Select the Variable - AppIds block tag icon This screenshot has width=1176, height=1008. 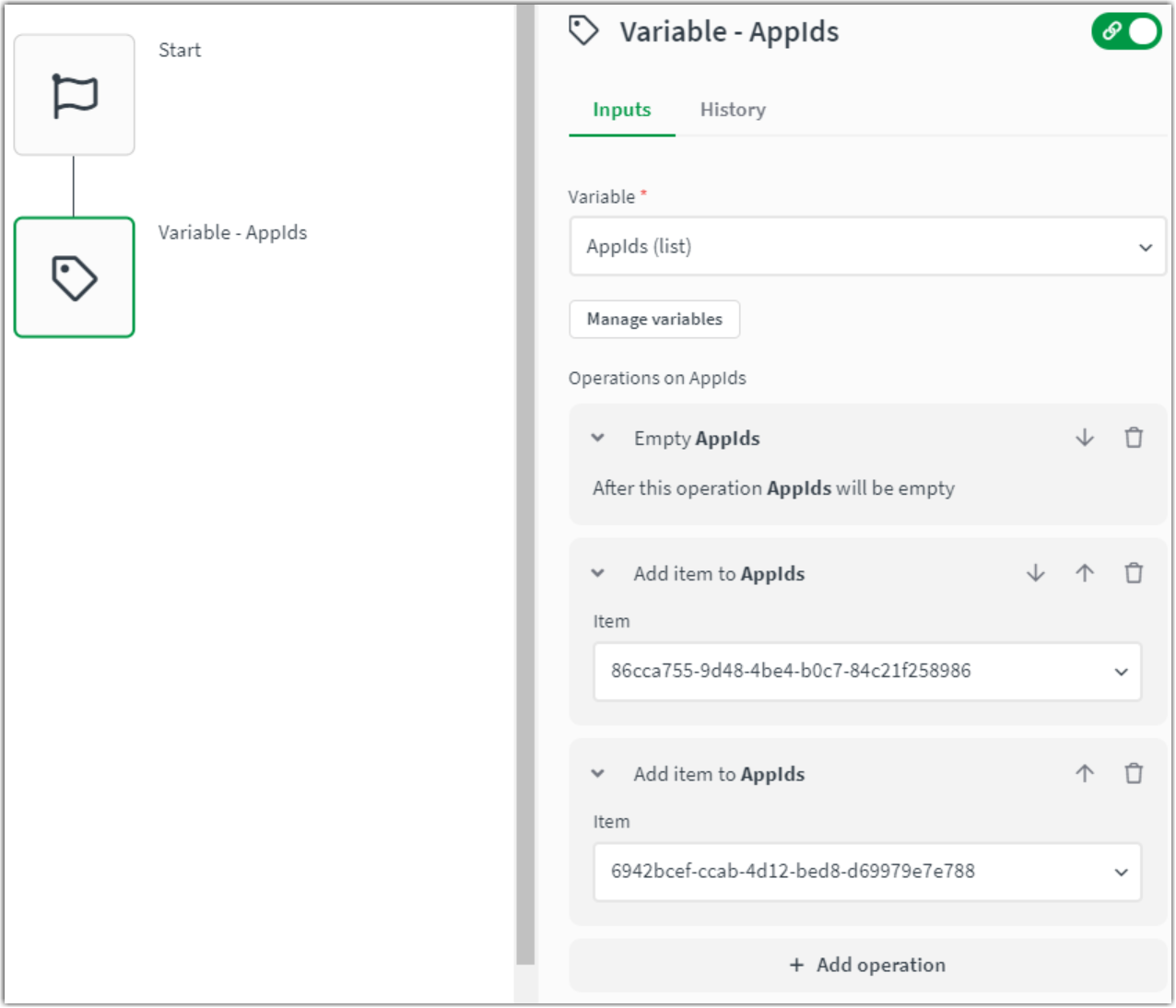tap(75, 278)
